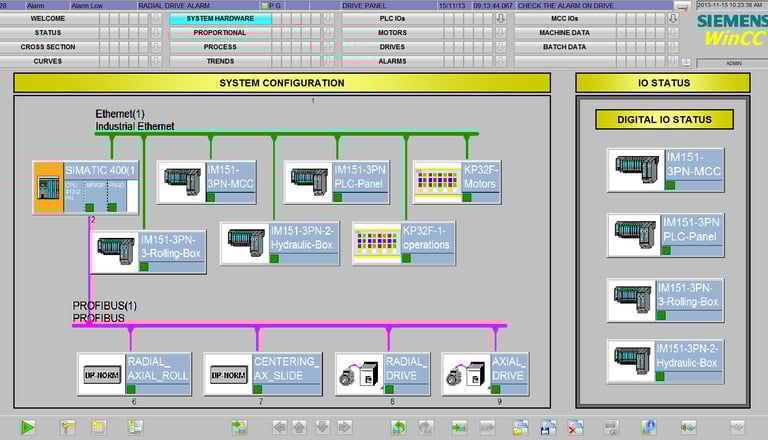Image resolution: width=768 pixels, height=440 pixels.
Task: Click the small icon left of ADMIN field
Action: [x=686, y=63]
